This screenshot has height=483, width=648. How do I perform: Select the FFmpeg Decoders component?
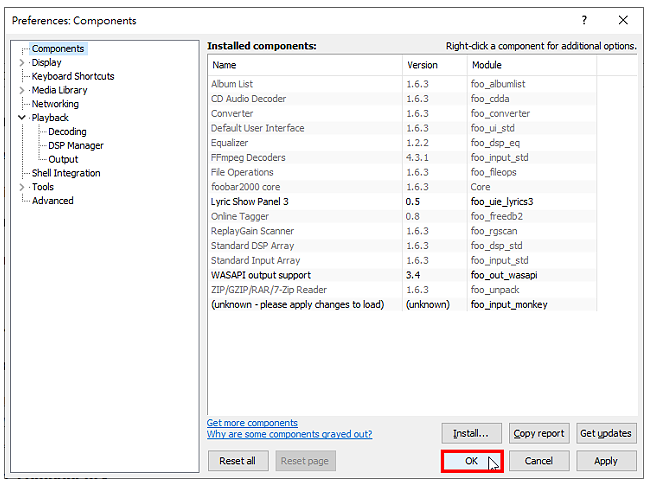coord(402,157)
